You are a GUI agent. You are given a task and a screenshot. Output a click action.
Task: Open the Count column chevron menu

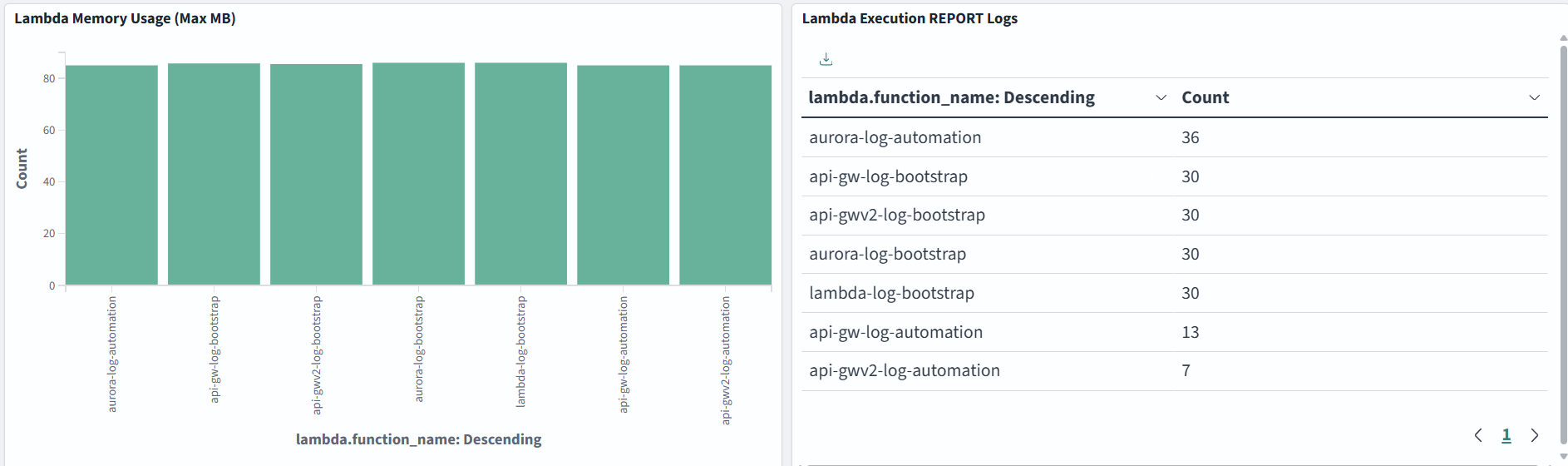pyautogui.click(x=1534, y=98)
